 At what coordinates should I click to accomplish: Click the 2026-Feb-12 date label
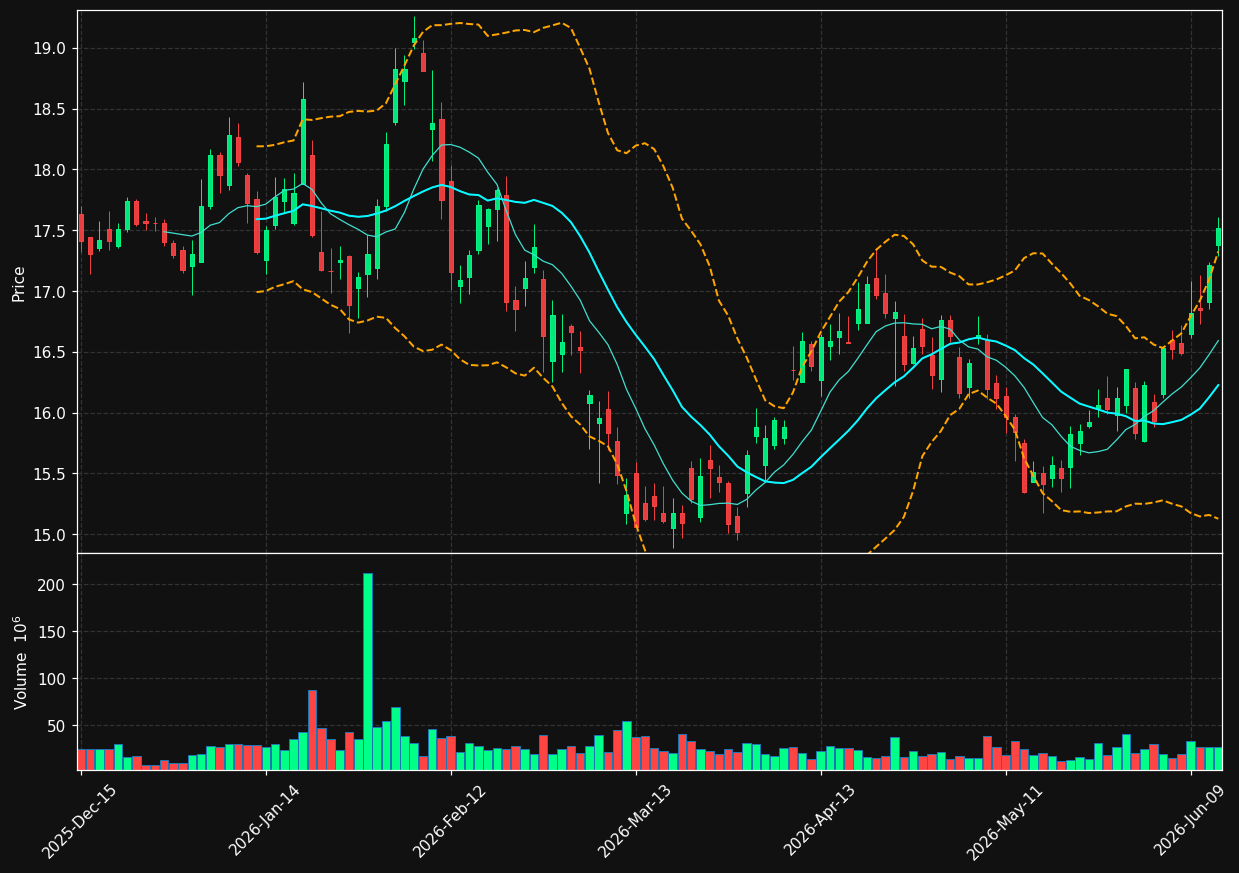tap(449, 821)
